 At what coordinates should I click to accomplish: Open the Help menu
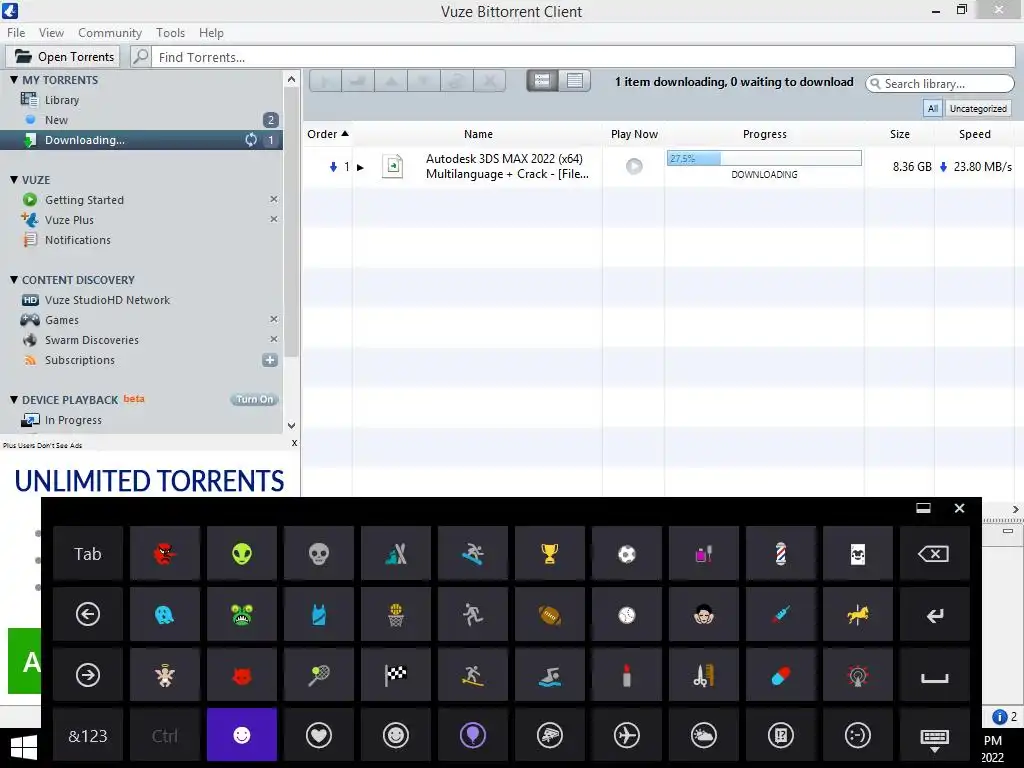pos(211,33)
